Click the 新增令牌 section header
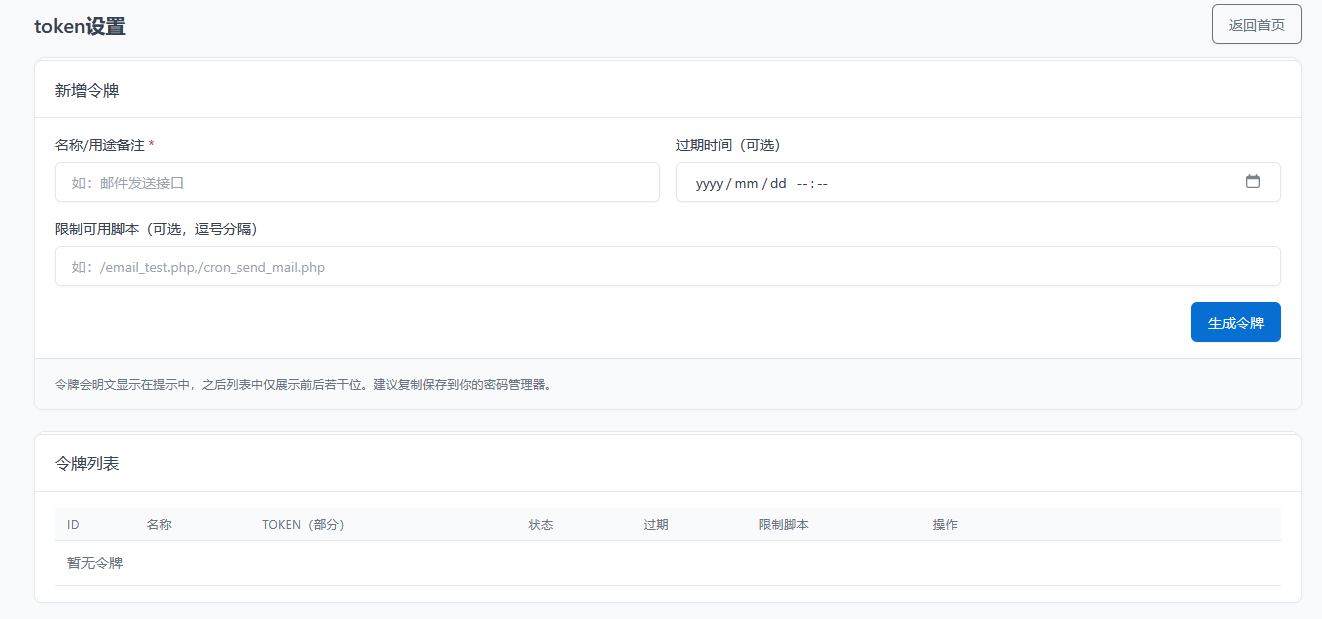 pyautogui.click(x=88, y=89)
